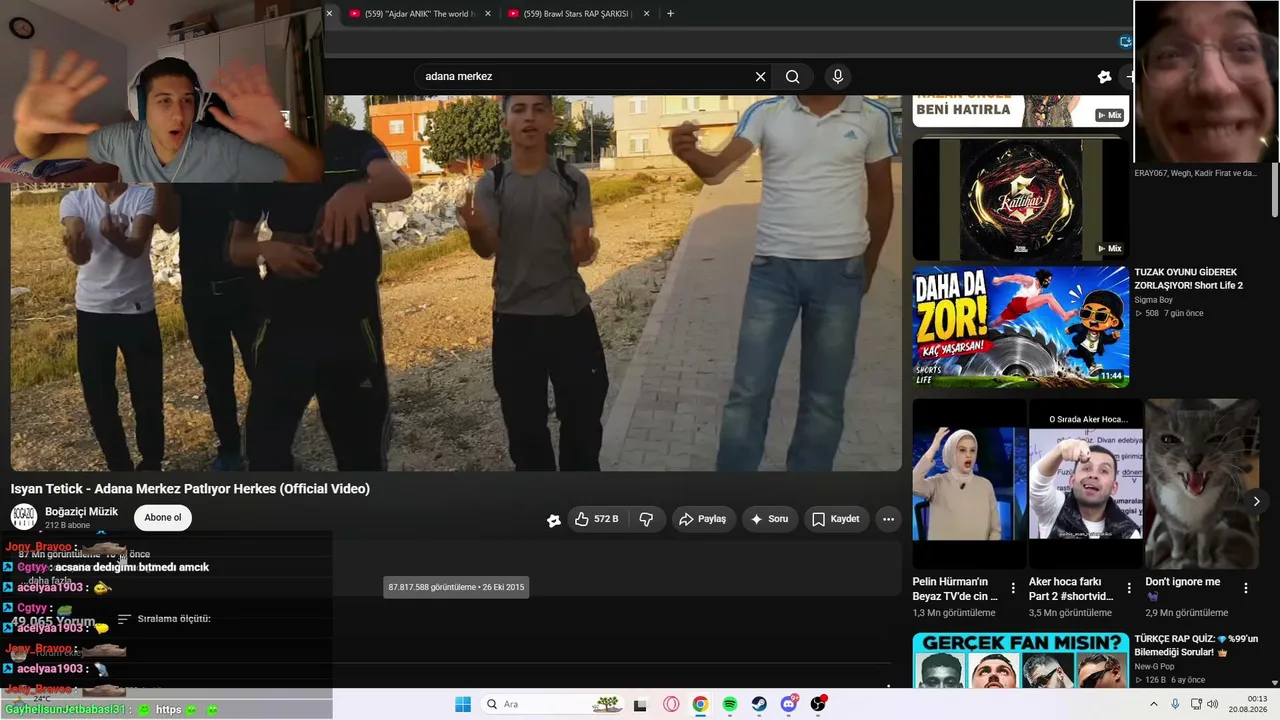Viewport: 1280px width, 720px height.
Task: Open the volume control in the tray
Action: click(1213, 704)
